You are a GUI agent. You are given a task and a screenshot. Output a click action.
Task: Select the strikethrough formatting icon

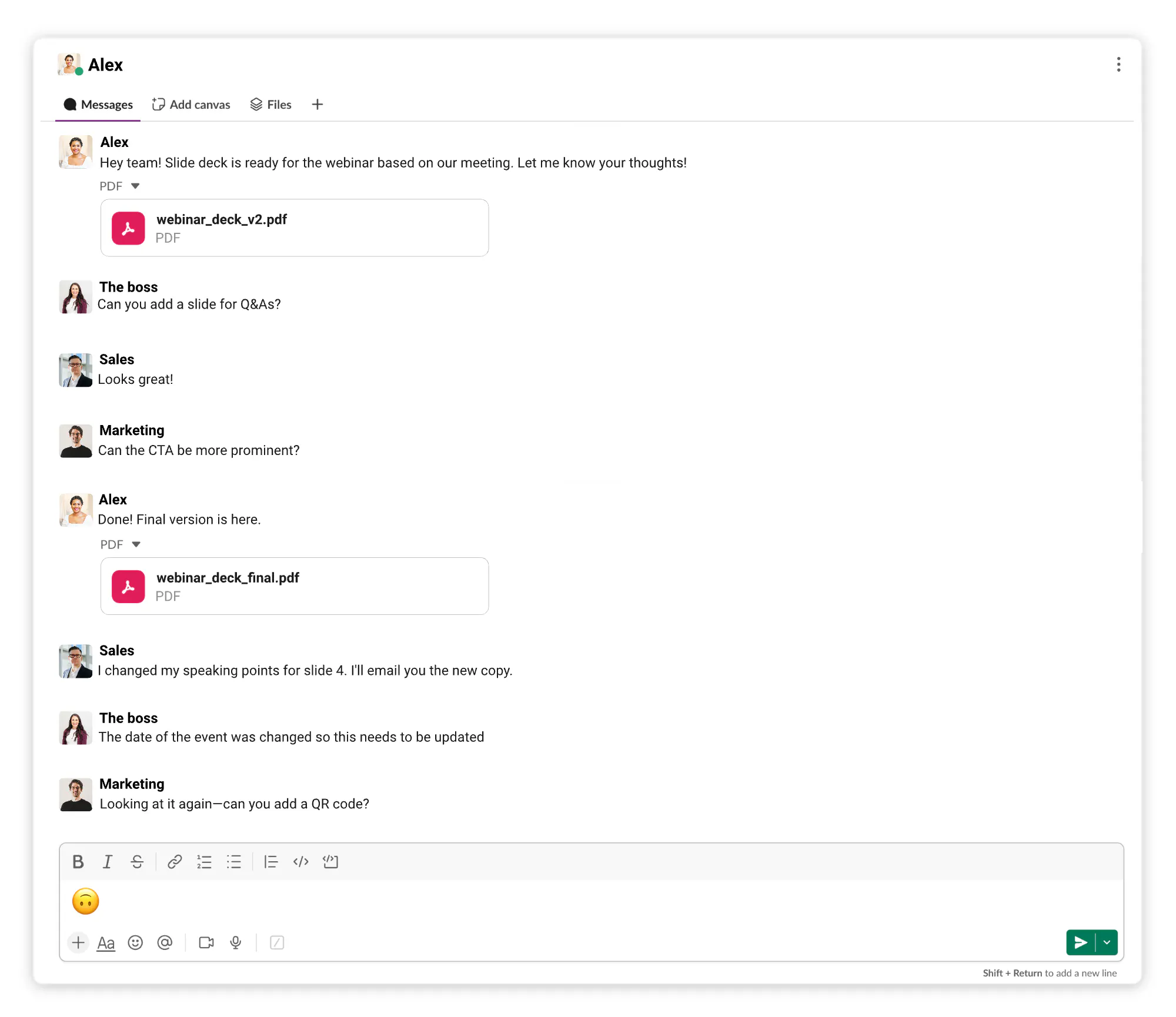[x=137, y=862]
